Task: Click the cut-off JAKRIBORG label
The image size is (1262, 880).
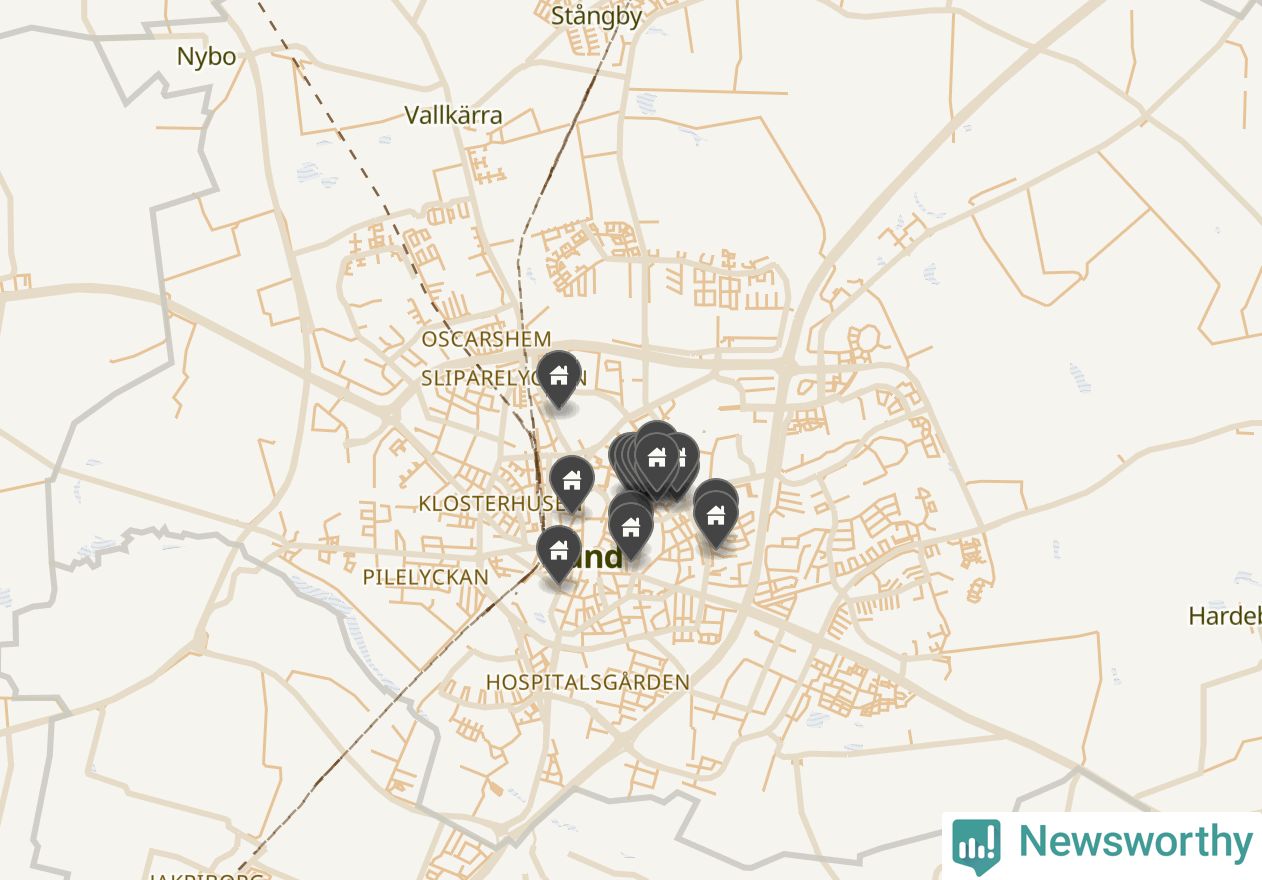Action: coord(204,877)
